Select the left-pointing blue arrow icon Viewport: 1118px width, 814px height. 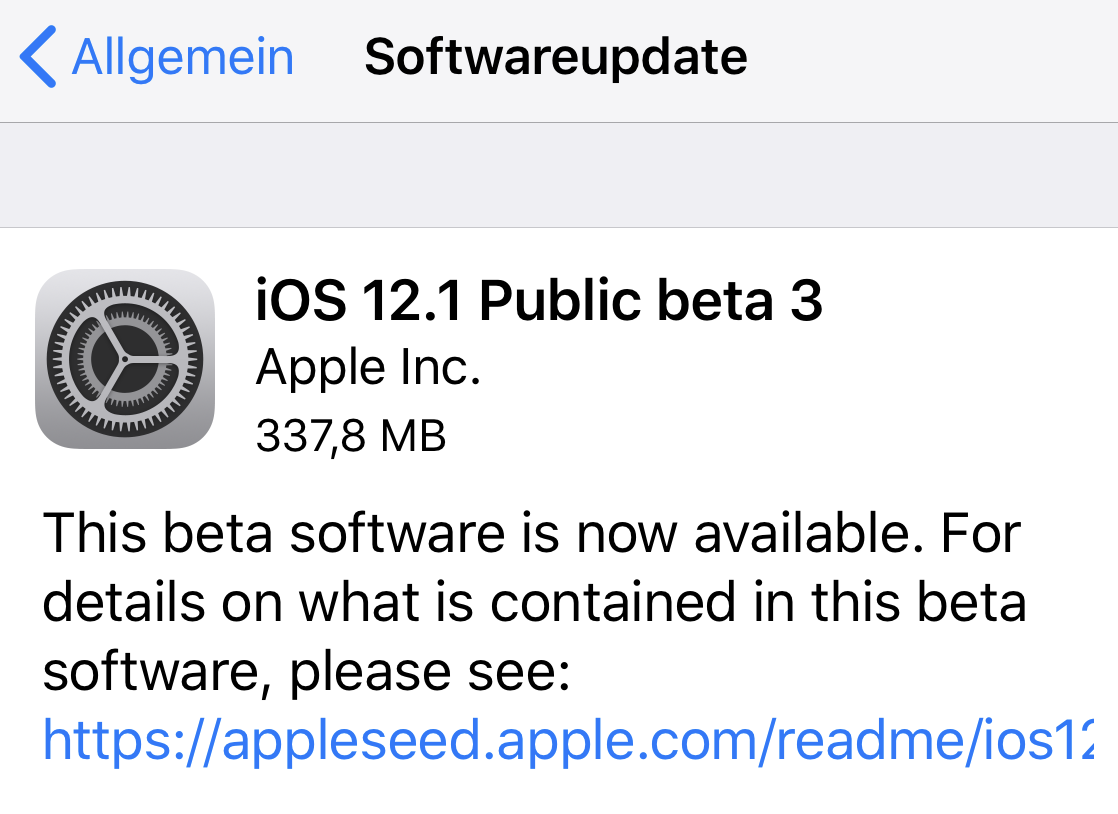(x=40, y=57)
